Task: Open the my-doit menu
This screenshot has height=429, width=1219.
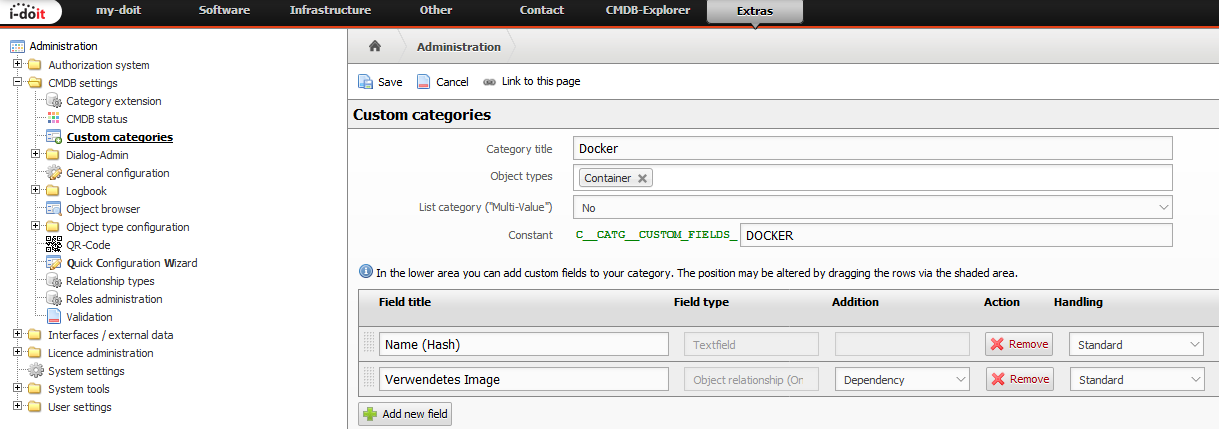Action: [x=118, y=10]
